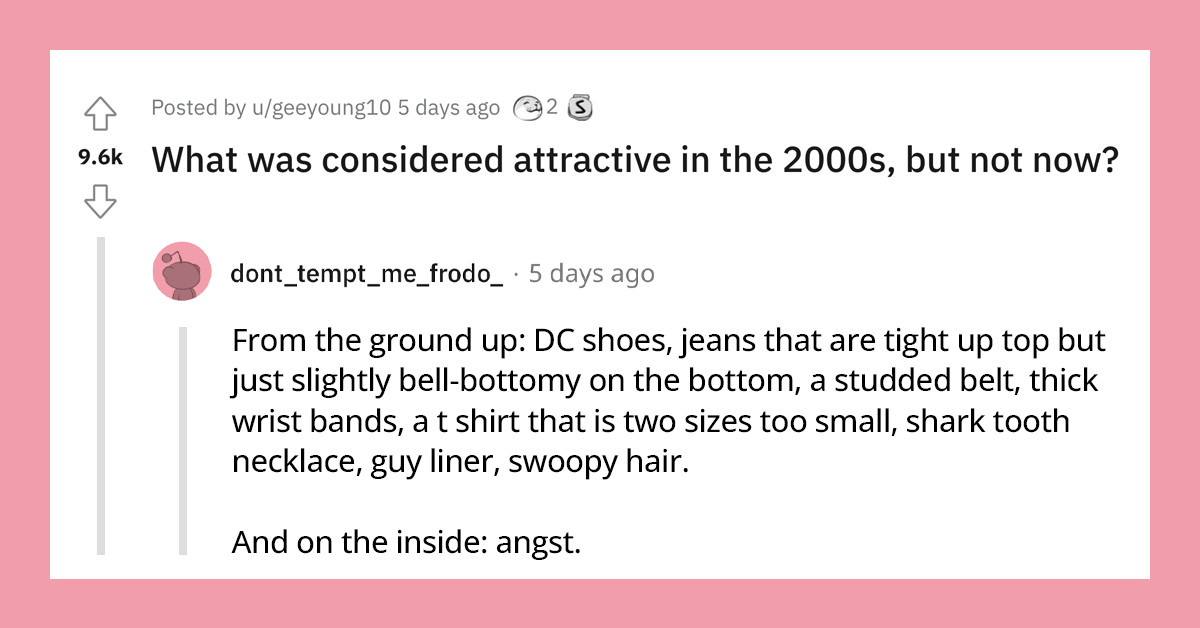
Task: Click the Silver award icon
Action: click(578, 107)
